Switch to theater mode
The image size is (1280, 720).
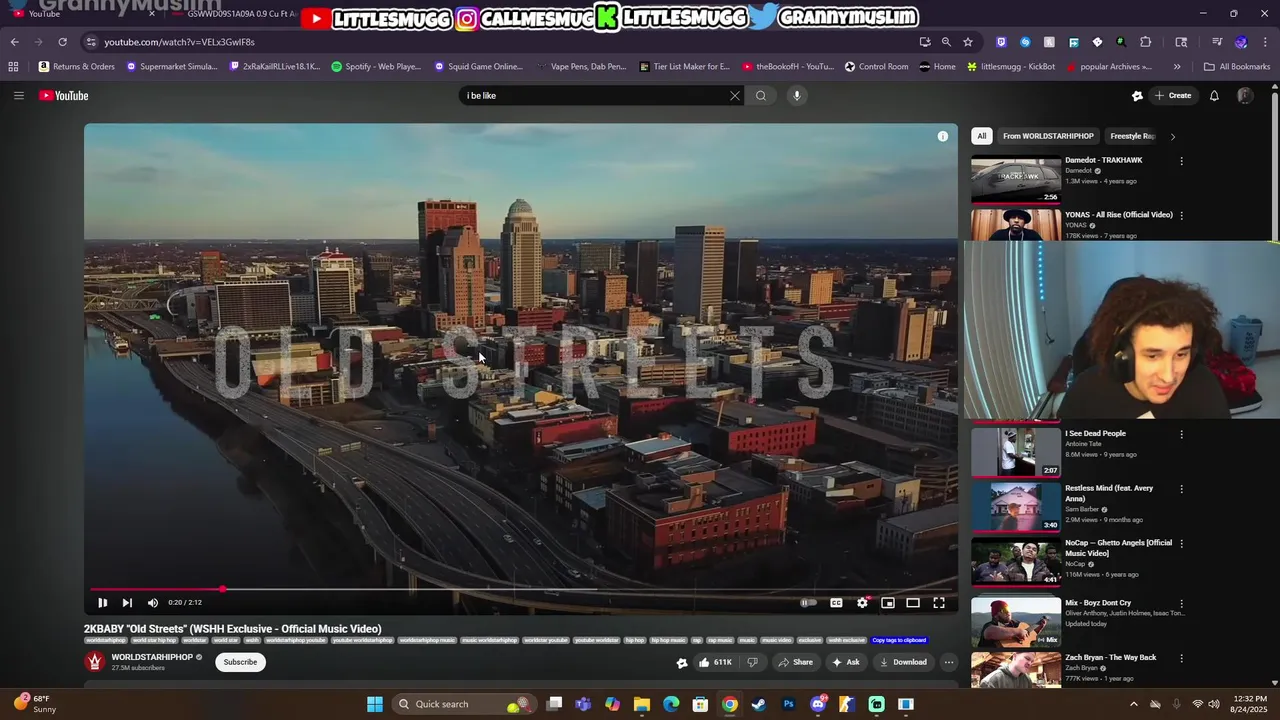(913, 603)
